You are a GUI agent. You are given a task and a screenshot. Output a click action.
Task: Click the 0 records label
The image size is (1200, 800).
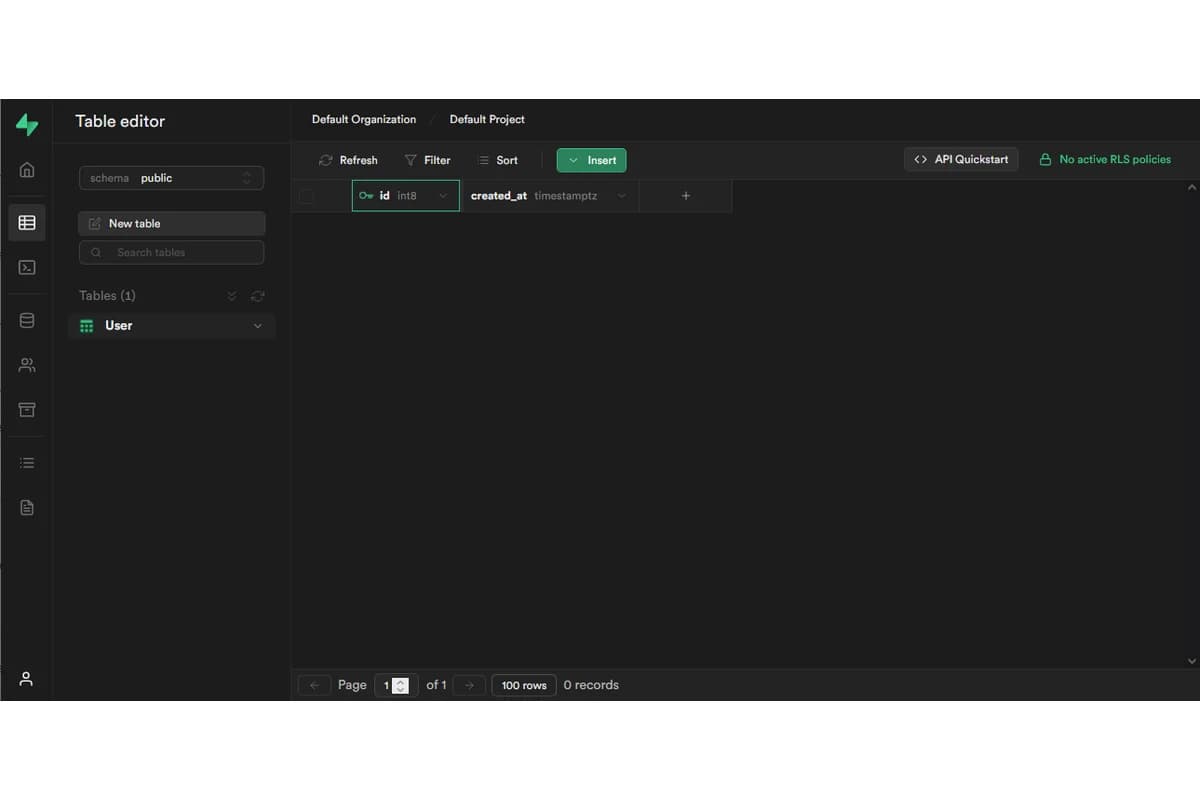pyautogui.click(x=591, y=685)
